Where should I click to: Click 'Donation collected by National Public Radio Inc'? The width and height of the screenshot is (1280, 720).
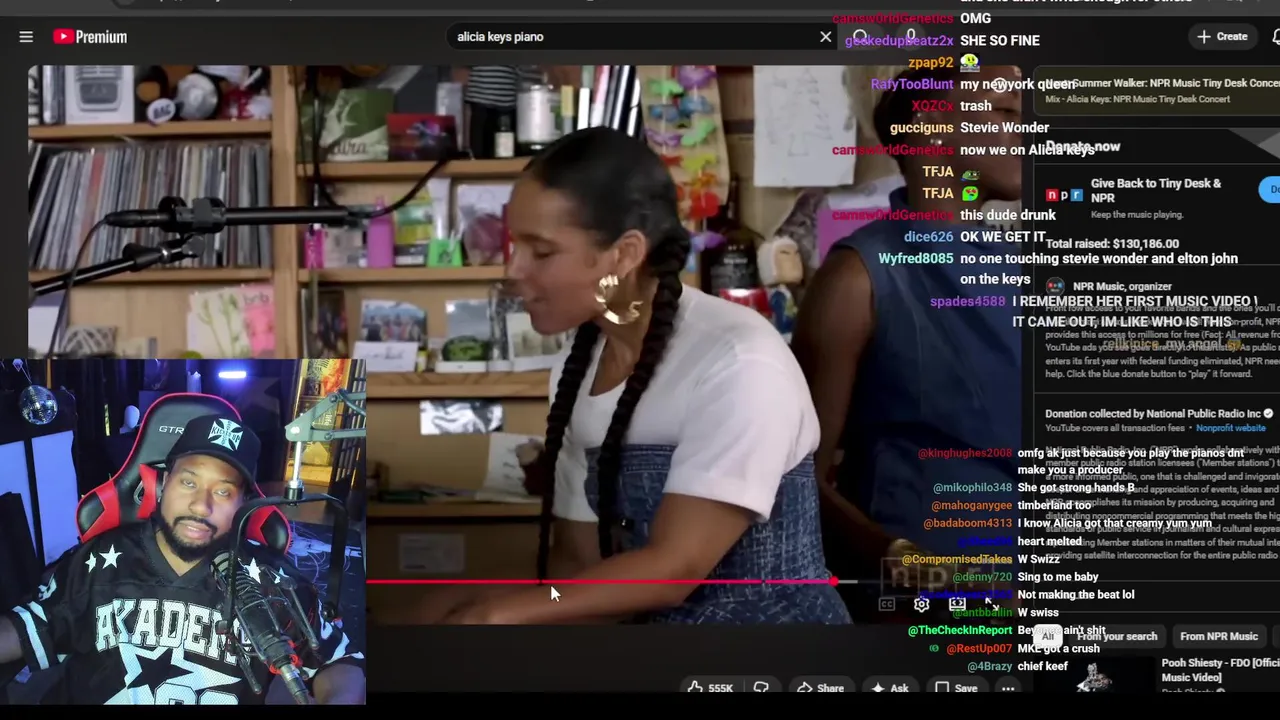click(1153, 414)
